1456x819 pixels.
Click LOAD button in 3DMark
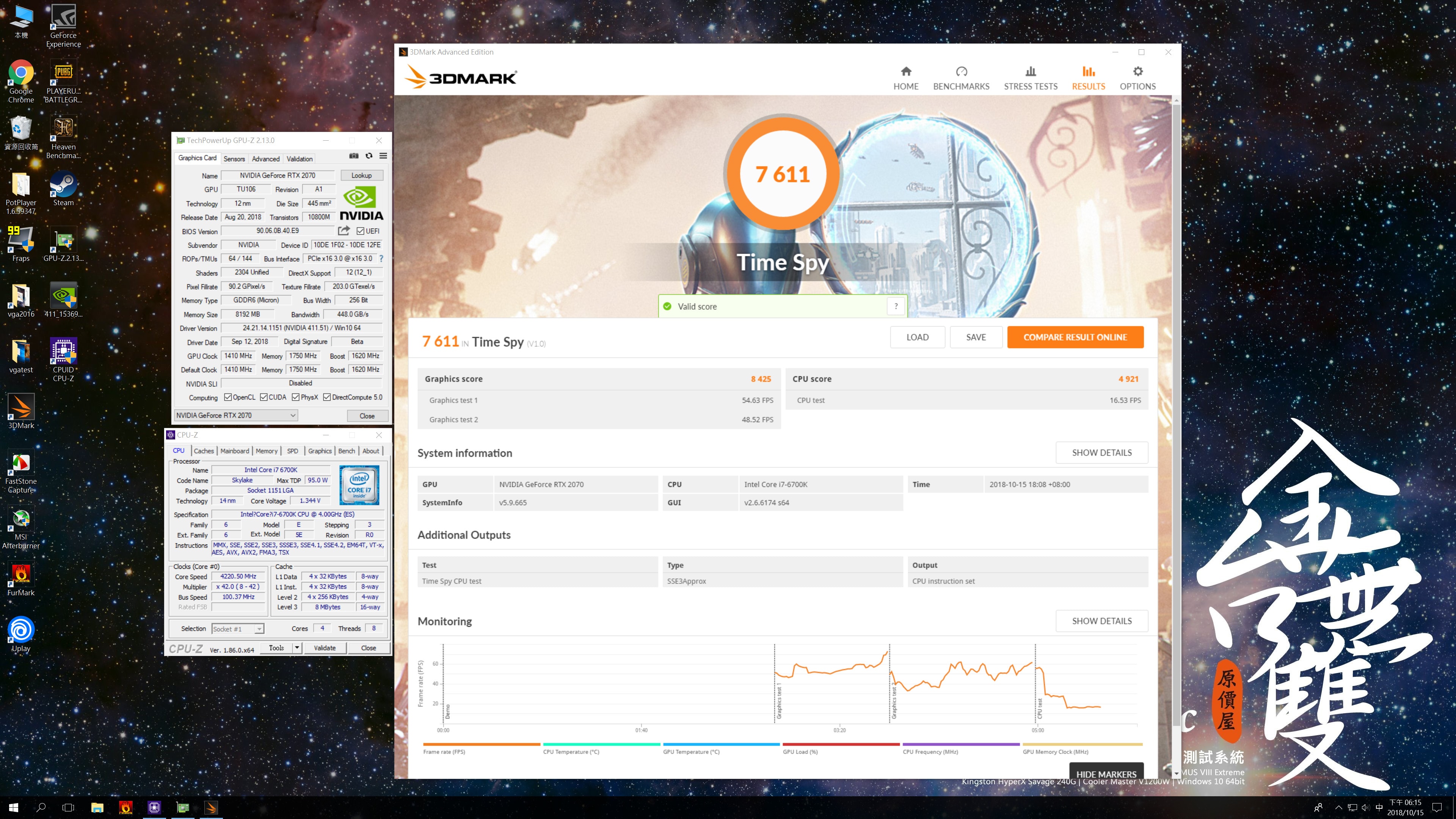click(917, 337)
